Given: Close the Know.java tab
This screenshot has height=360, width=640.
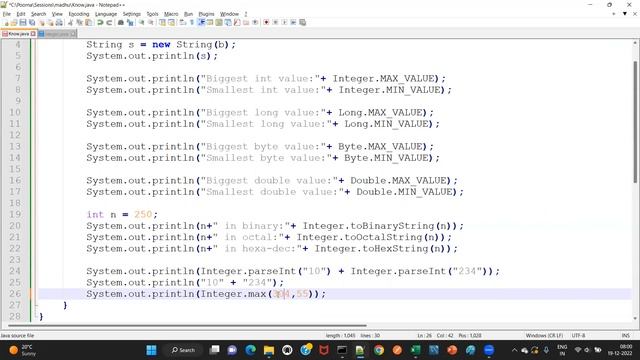Looking at the screenshot, I should [x=33, y=34].
